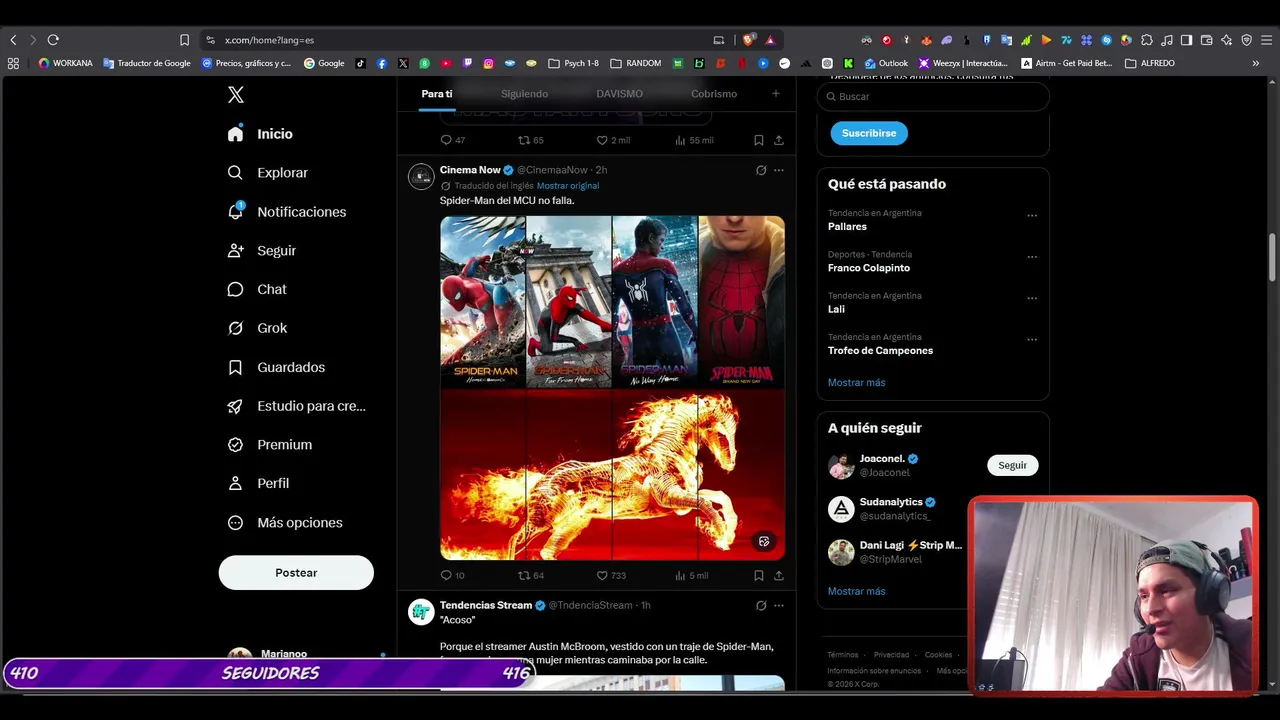The width and height of the screenshot is (1280, 720).
Task: Open the Spider-Man Homecoming poster image
Action: (x=483, y=302)
